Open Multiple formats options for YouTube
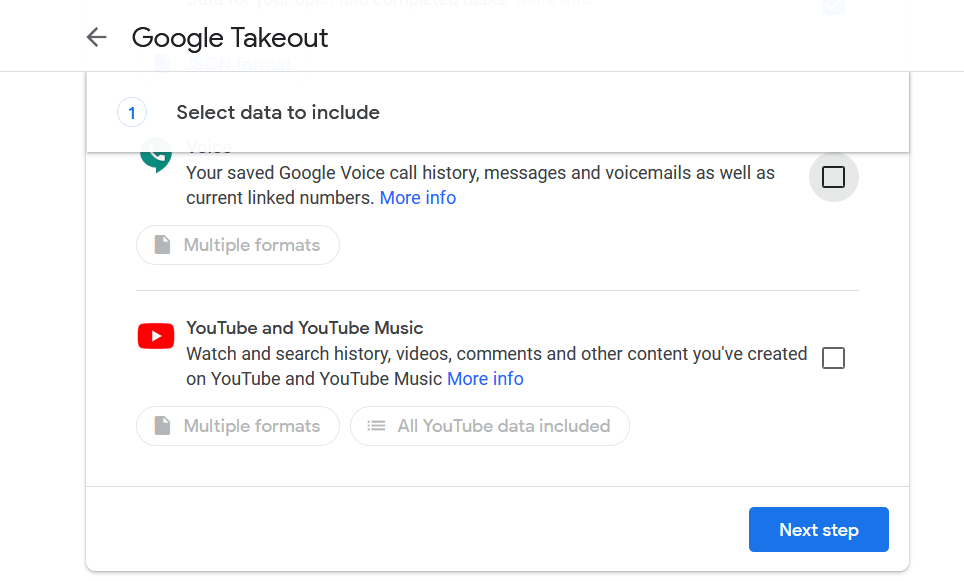 (237, 425)
